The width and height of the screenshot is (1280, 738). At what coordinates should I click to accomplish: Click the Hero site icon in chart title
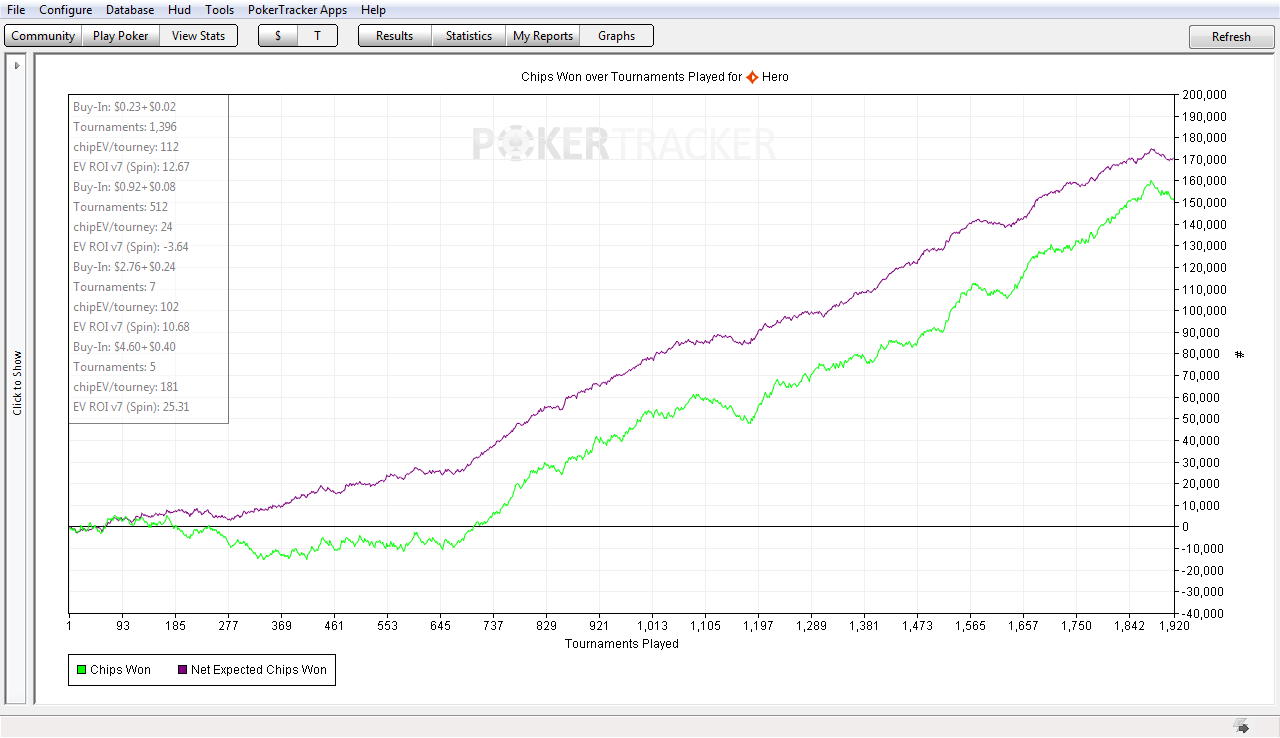[752, 77]
